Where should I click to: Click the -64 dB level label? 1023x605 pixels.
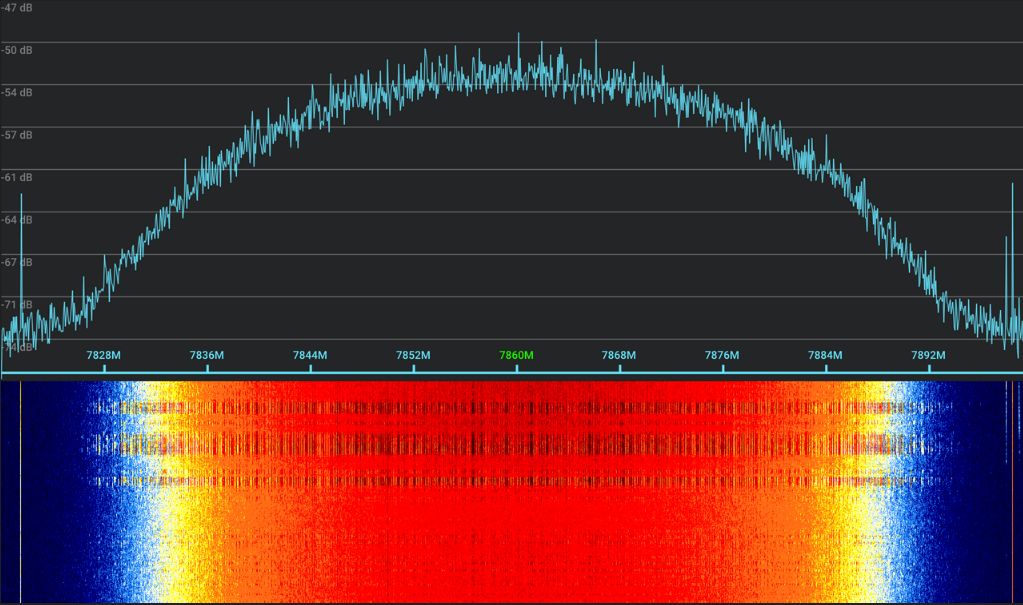coord(17,219)
